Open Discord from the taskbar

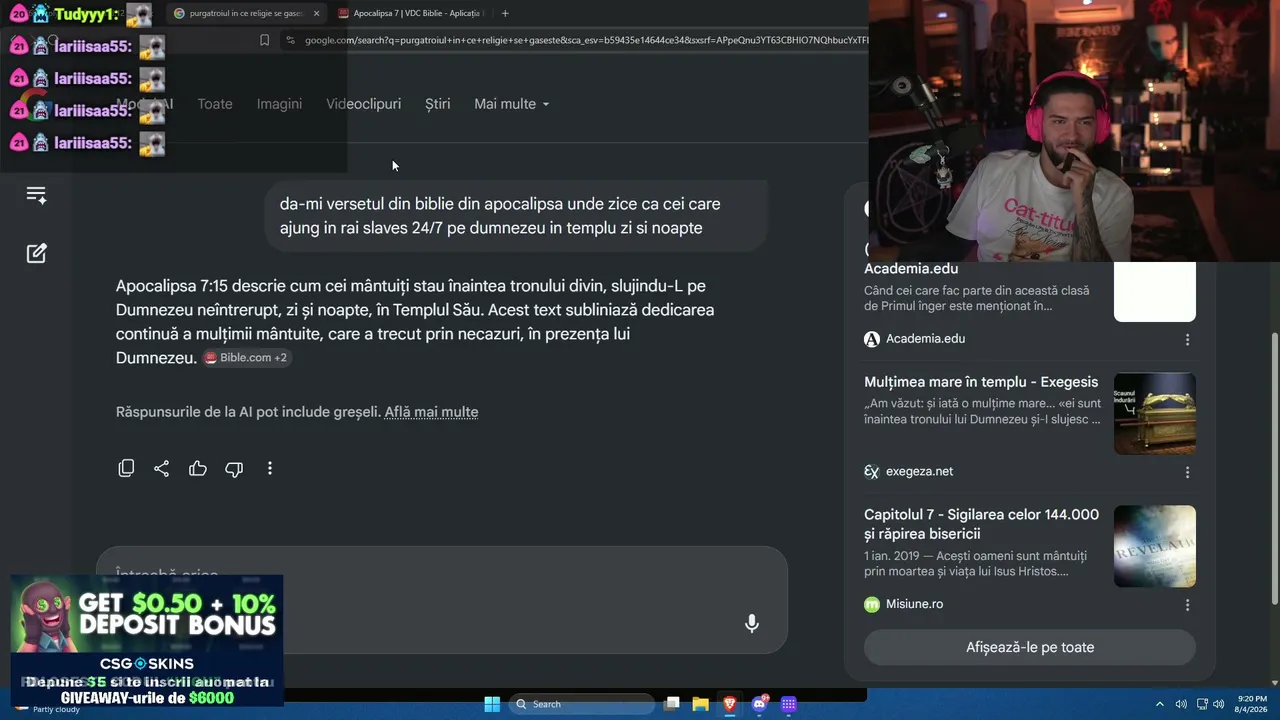[x=759, y=704]
